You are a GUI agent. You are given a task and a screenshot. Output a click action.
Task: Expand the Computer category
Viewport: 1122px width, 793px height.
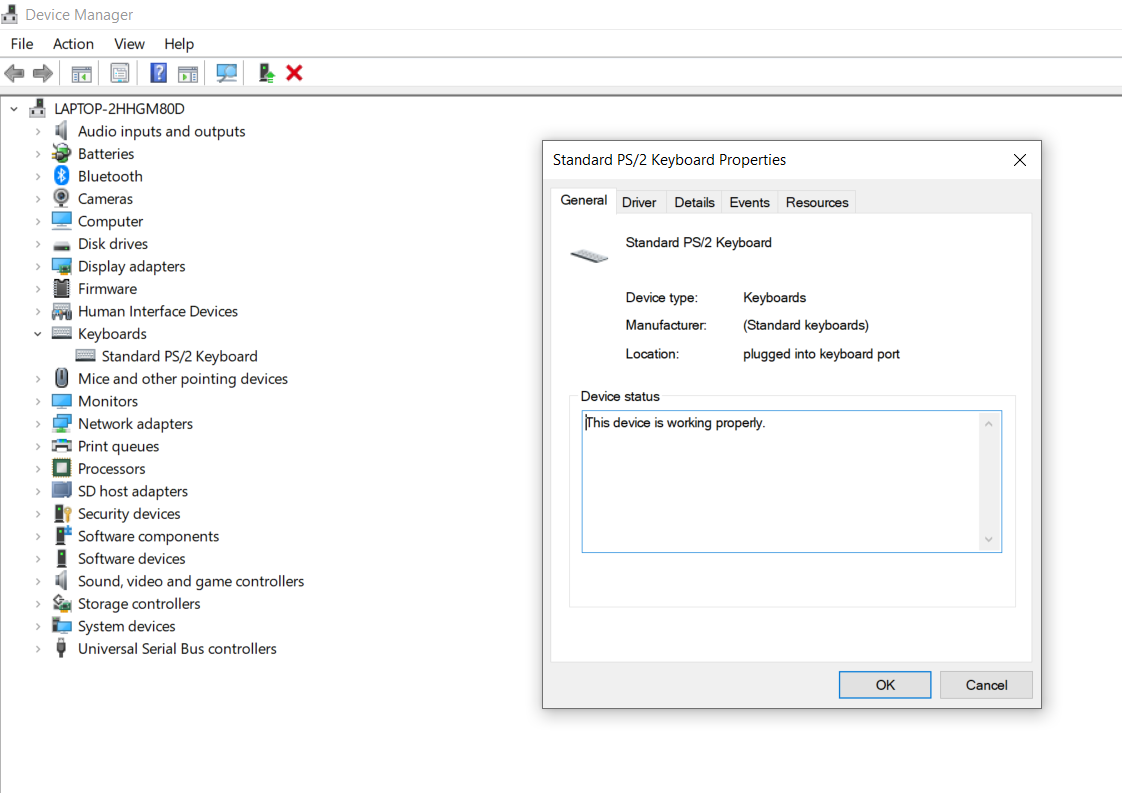(38, 221)
